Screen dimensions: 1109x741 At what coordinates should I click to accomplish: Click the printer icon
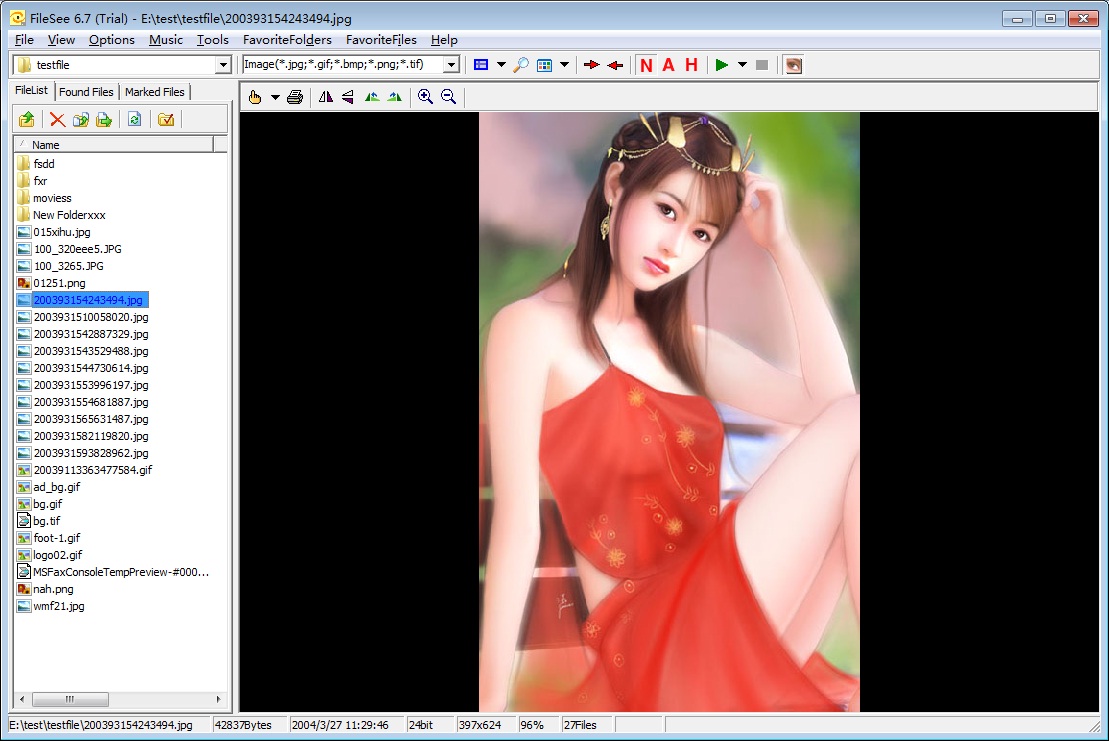295,97
